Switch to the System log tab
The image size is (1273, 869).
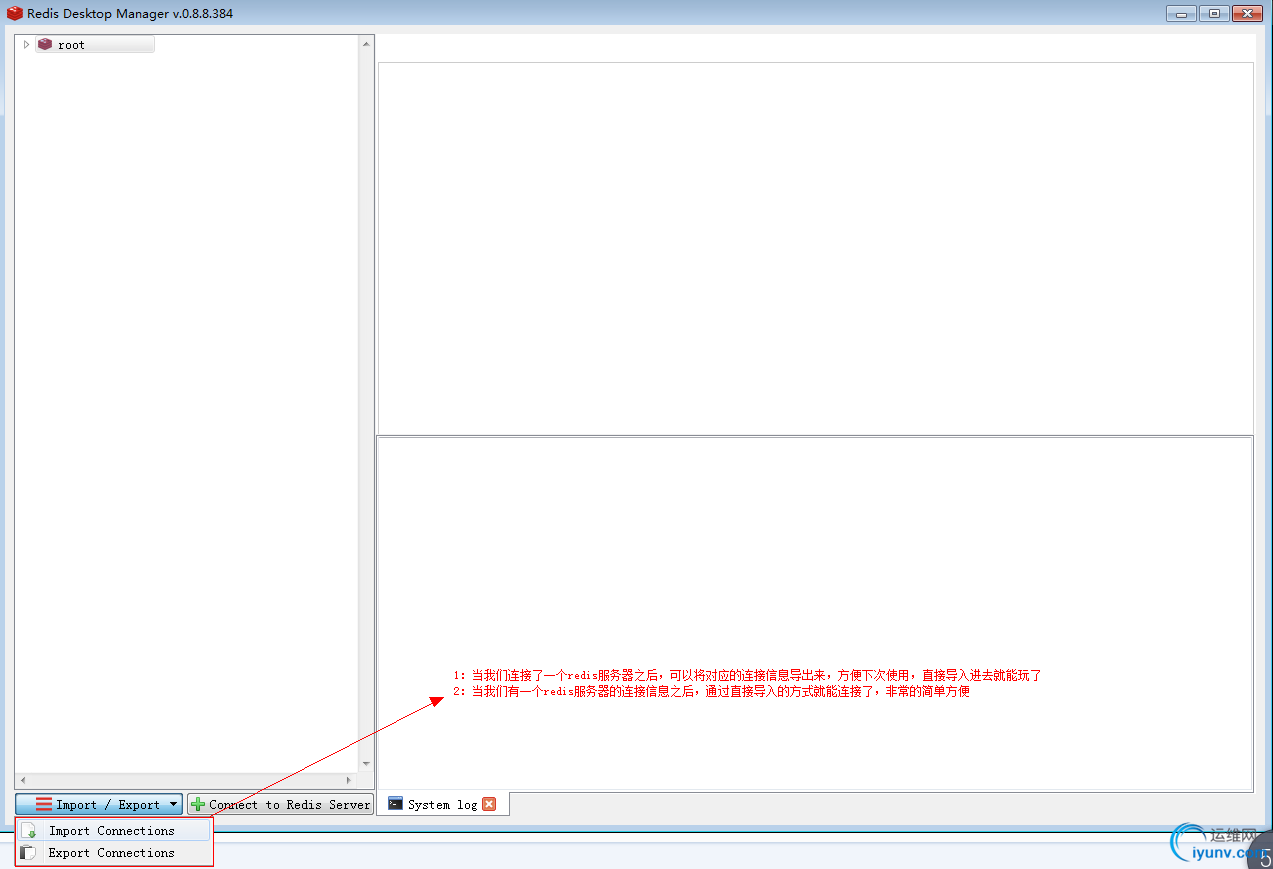[443, 804]
